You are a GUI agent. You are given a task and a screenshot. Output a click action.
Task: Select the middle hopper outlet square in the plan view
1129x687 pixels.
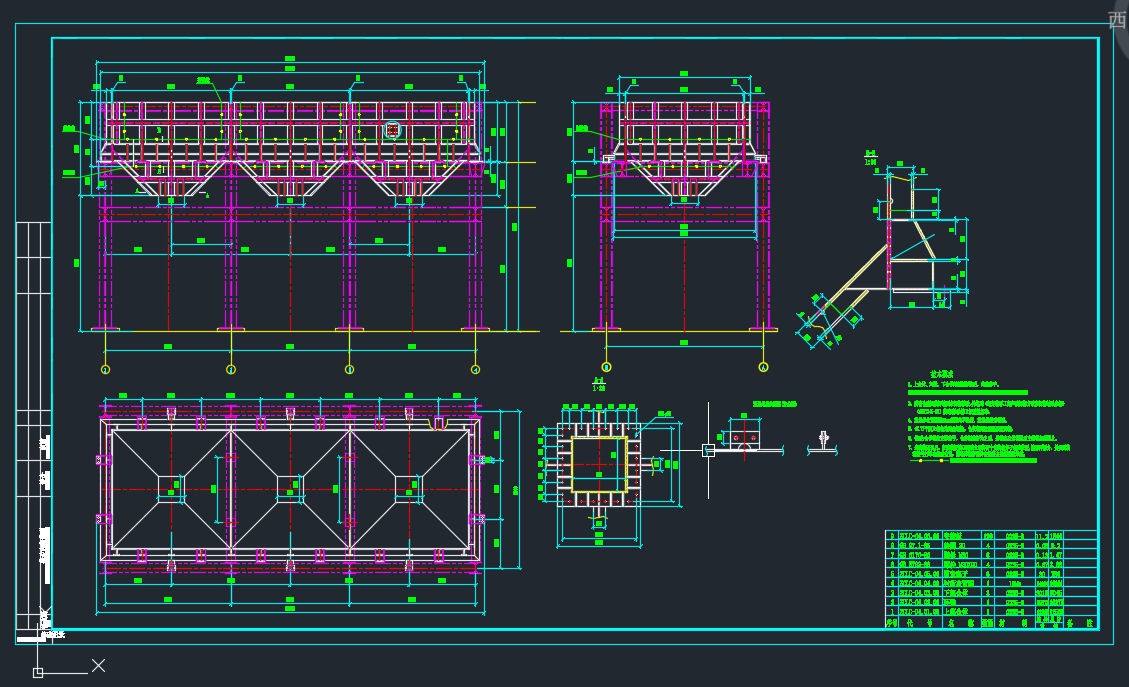pos(290,488)
